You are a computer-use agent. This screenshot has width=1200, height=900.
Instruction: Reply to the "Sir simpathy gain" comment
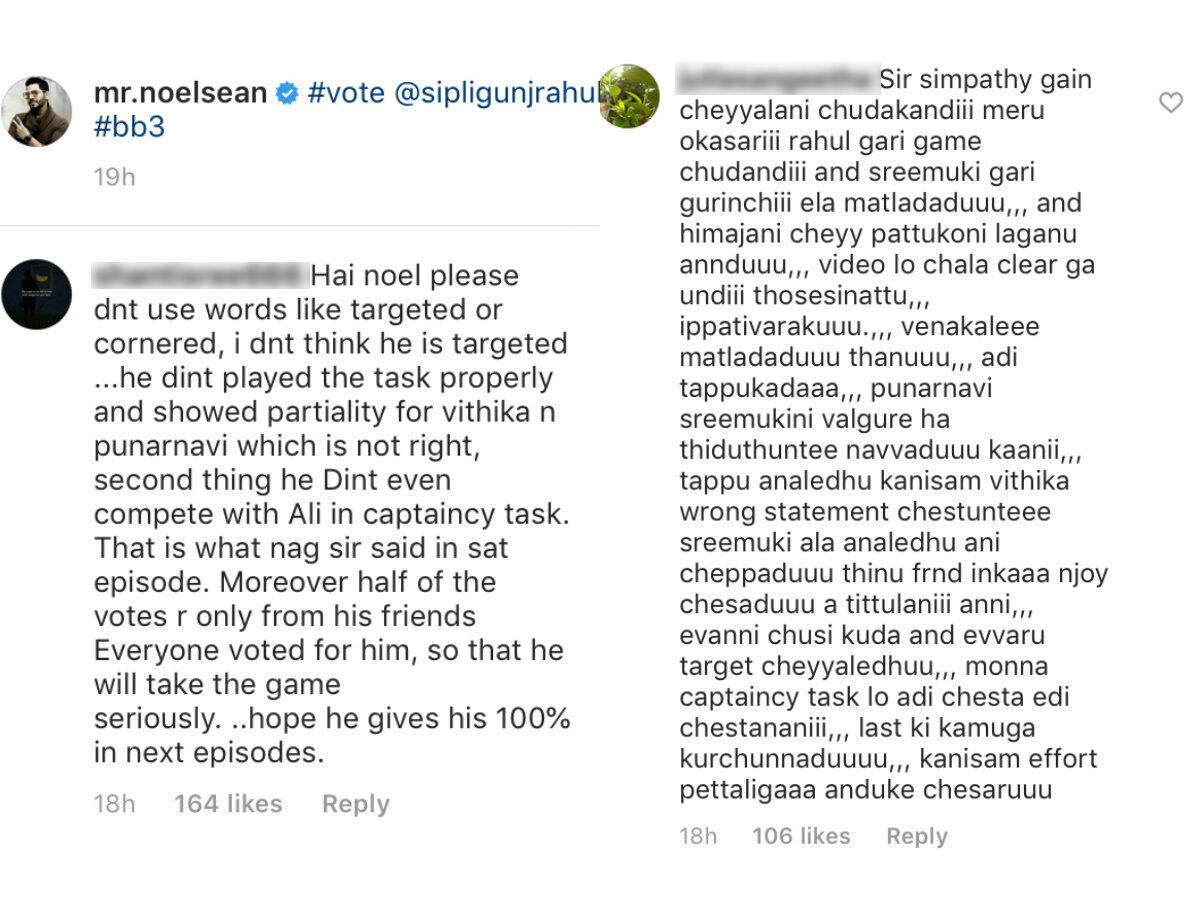tap(917, 837)
